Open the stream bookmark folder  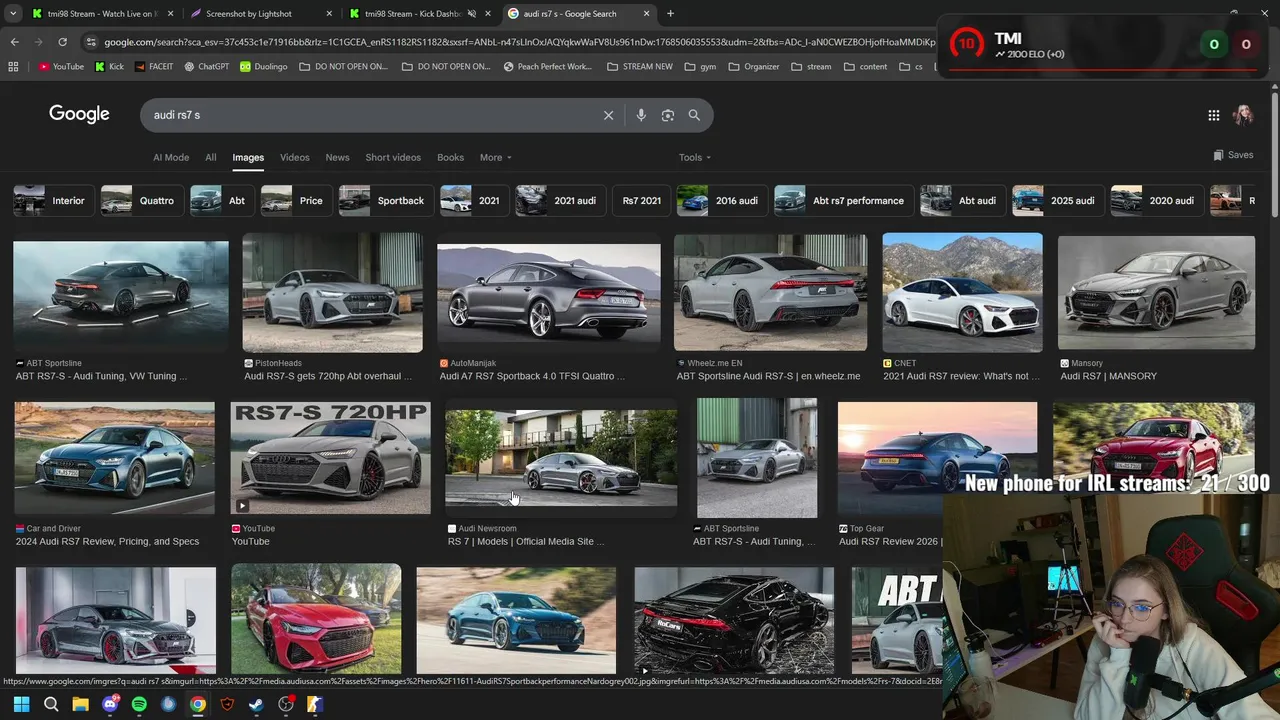(x=811, y=67)
